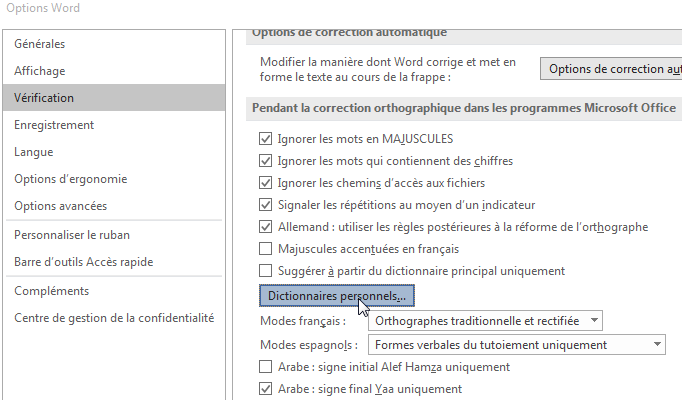Select the Enregistrement category
Screen dimensions: 682x400
54,125
